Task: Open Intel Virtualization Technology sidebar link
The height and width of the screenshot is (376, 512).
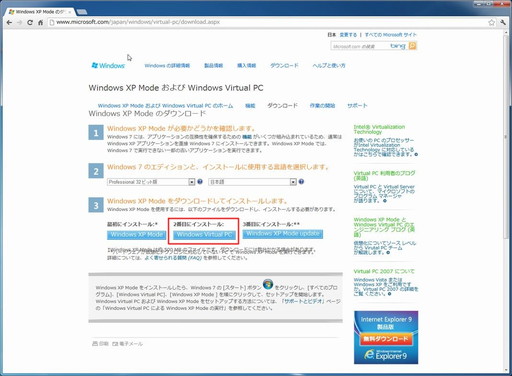Action: [379, 129]
